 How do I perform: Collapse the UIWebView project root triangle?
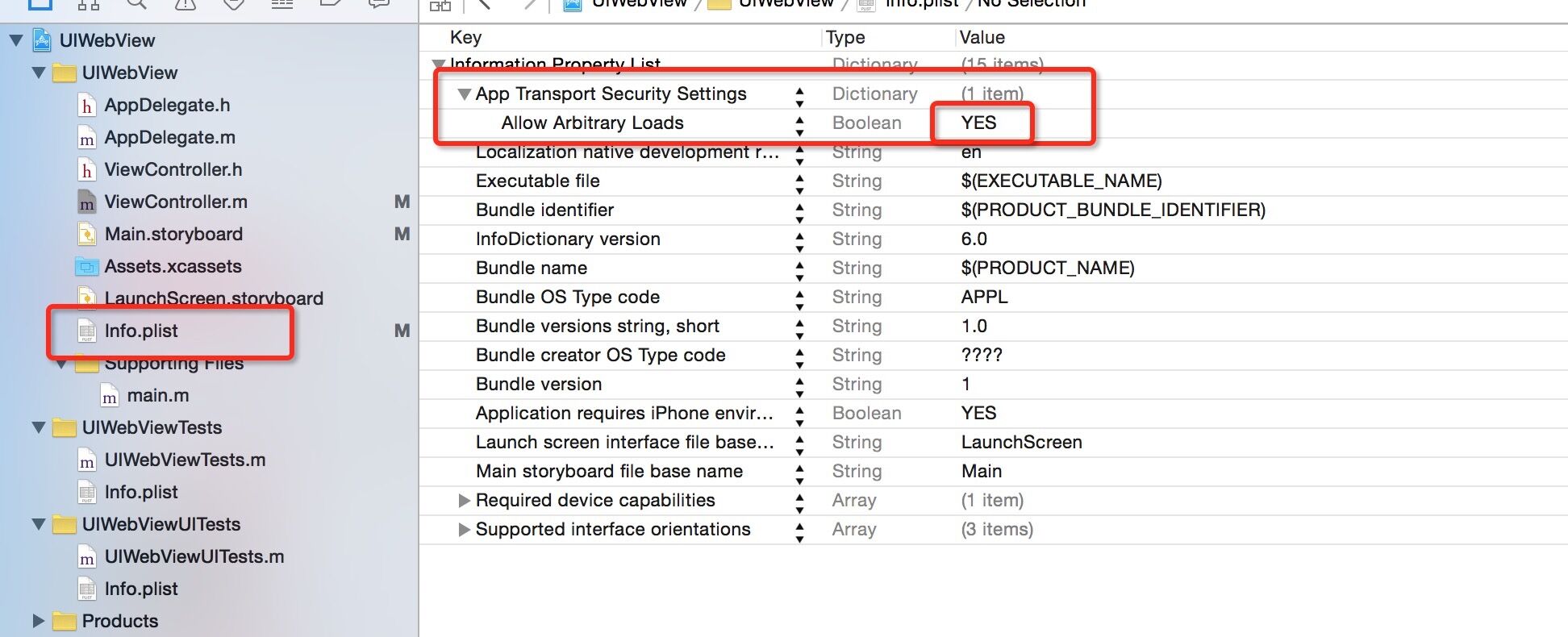(x=15, y=40)
